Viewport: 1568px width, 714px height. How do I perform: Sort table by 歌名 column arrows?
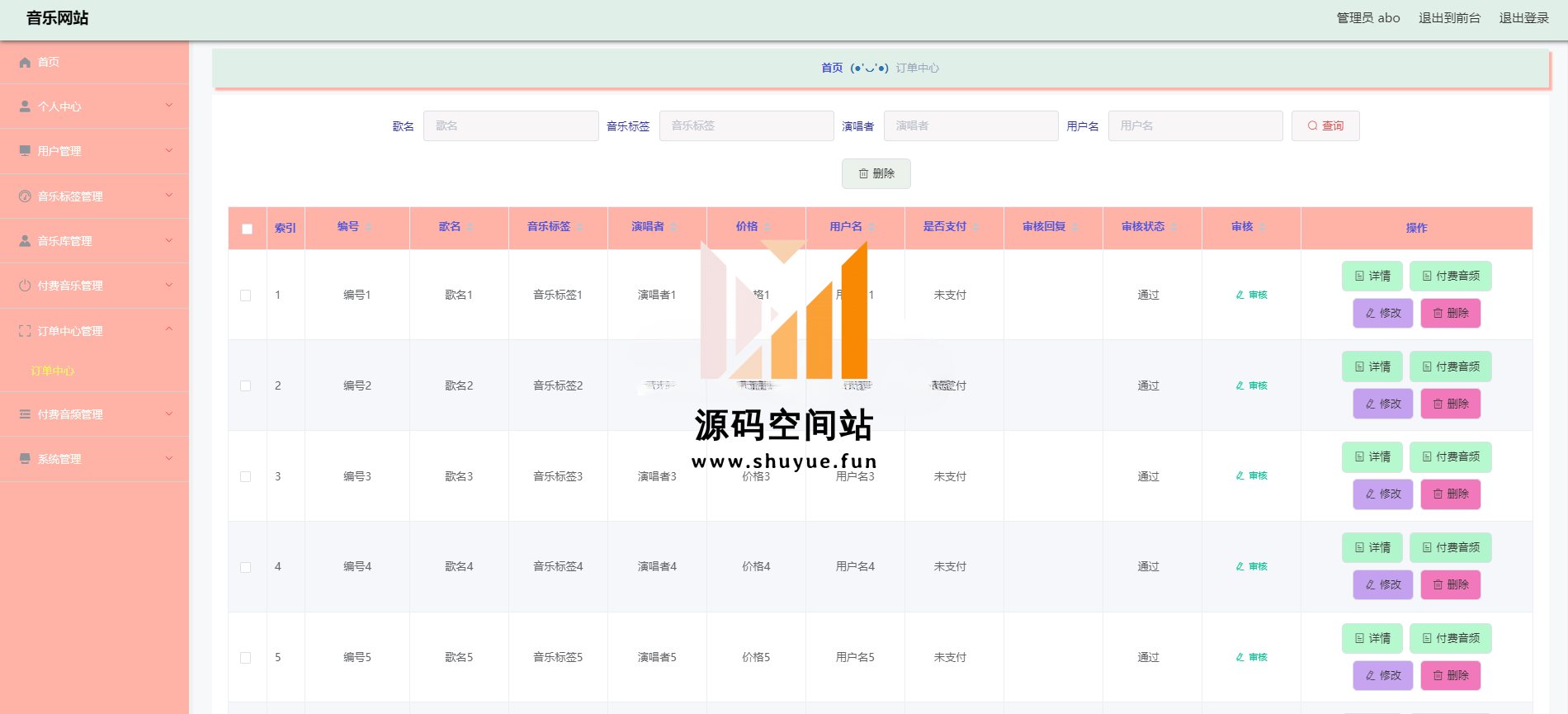(x=470, y=227)
